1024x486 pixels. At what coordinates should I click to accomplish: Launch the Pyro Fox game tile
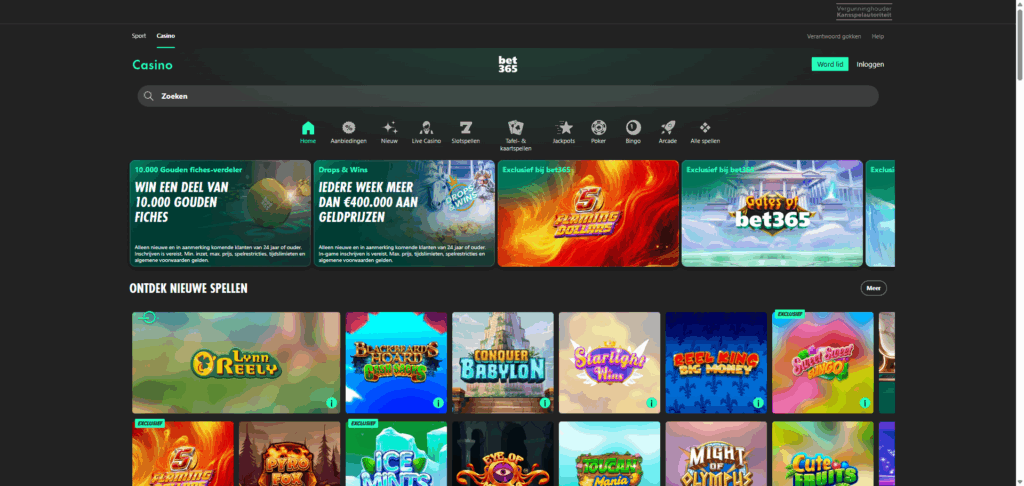(289, 454)
